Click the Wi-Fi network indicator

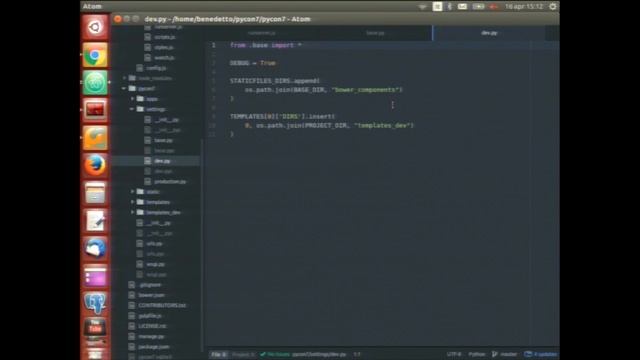[x=423, y=7]
